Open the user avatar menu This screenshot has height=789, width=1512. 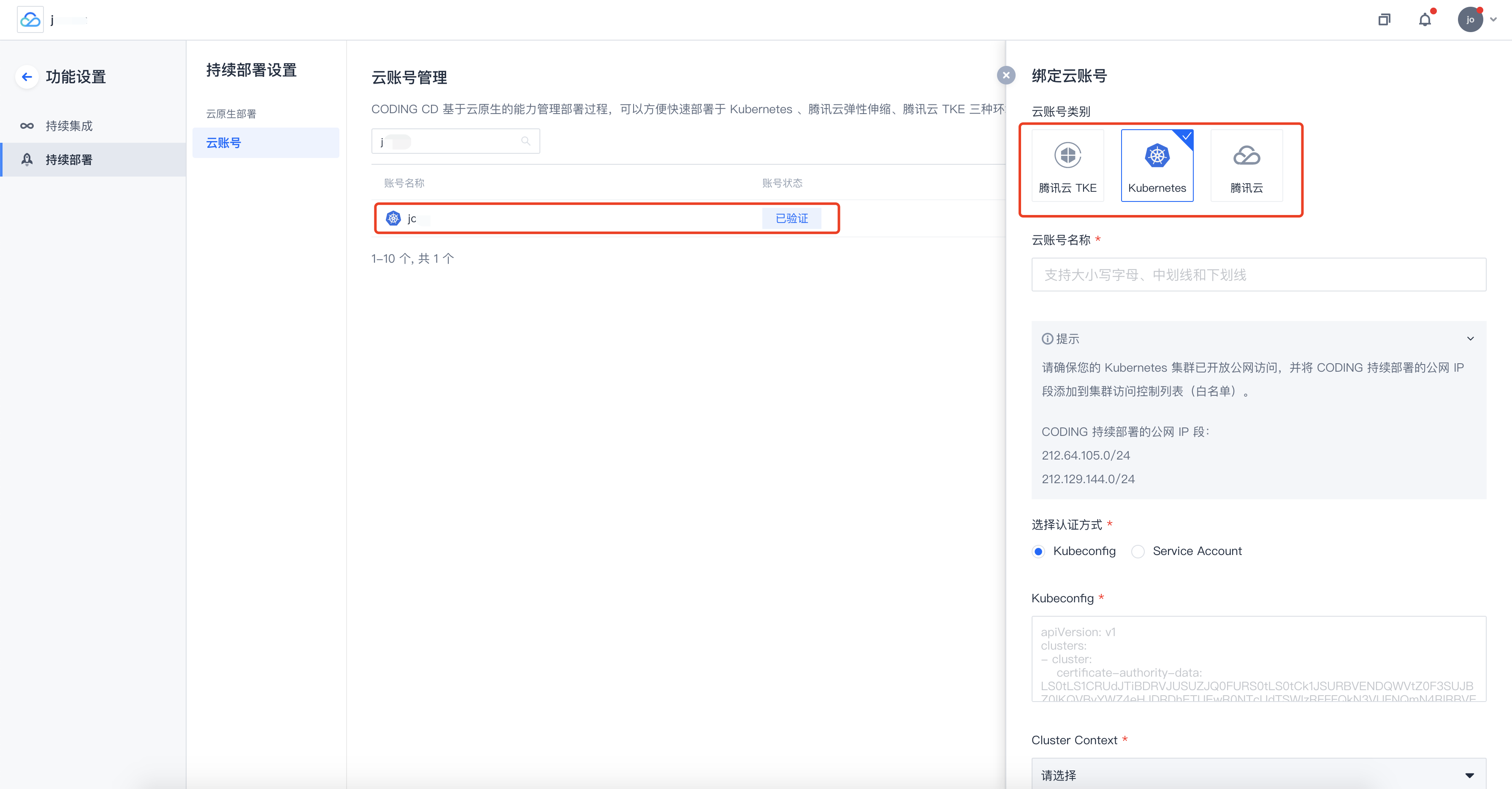tap(1470, 19)
